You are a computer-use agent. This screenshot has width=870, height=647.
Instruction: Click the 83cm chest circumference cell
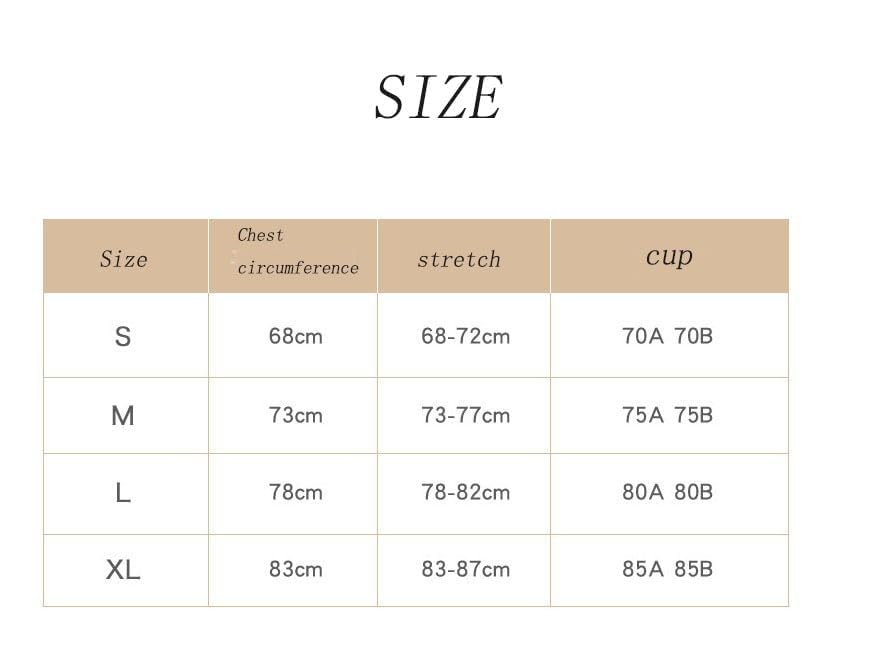point(295,569)
